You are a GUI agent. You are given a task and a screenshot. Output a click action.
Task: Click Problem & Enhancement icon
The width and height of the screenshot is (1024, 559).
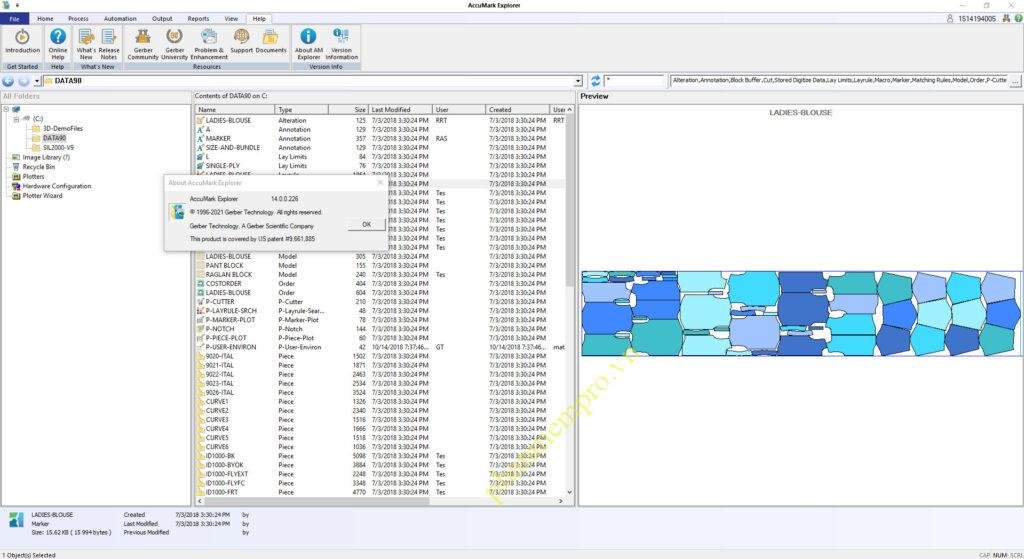pos(209,41)
